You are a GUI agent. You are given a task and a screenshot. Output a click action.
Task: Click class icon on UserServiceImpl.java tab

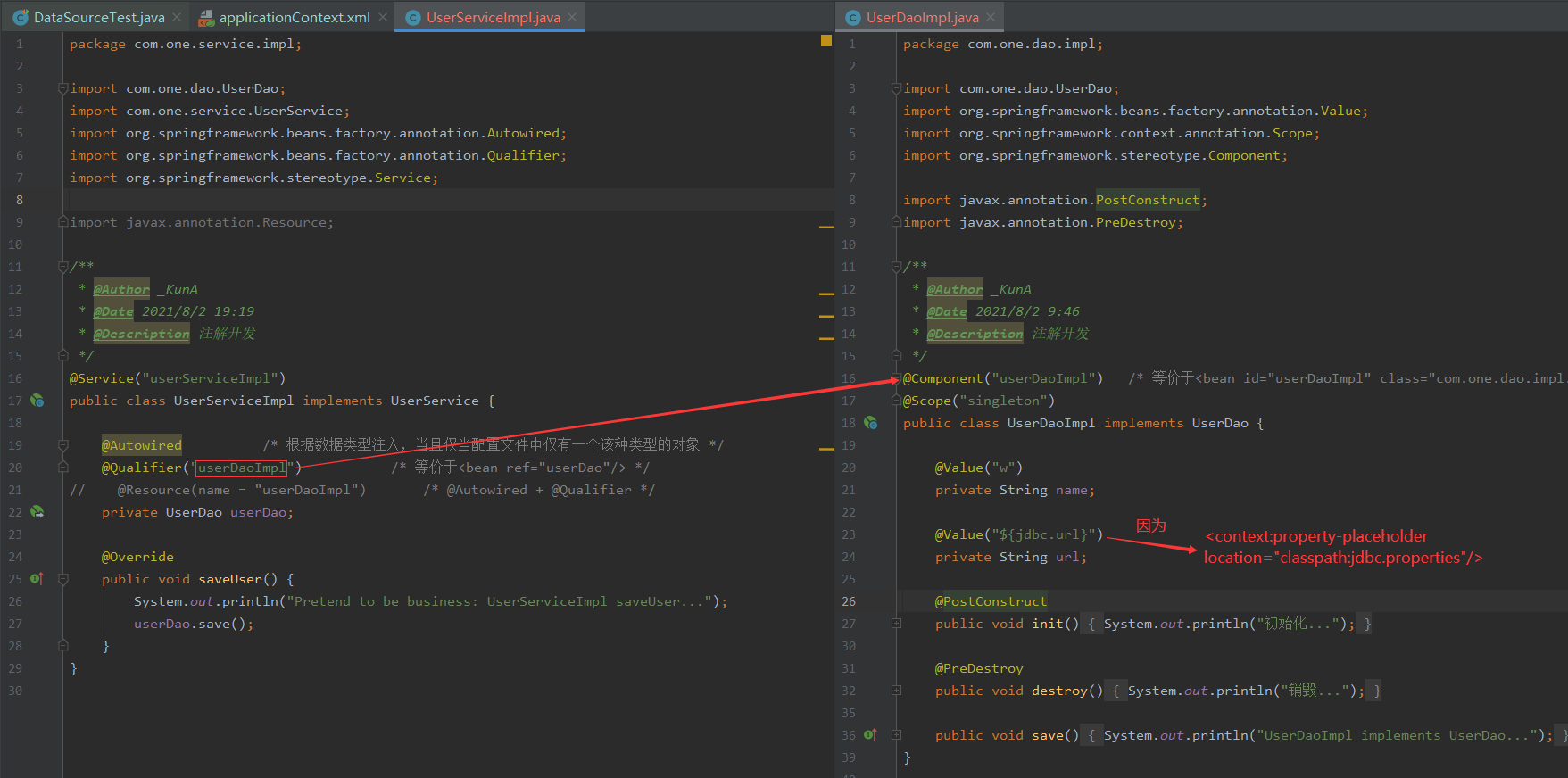(413, 17)
